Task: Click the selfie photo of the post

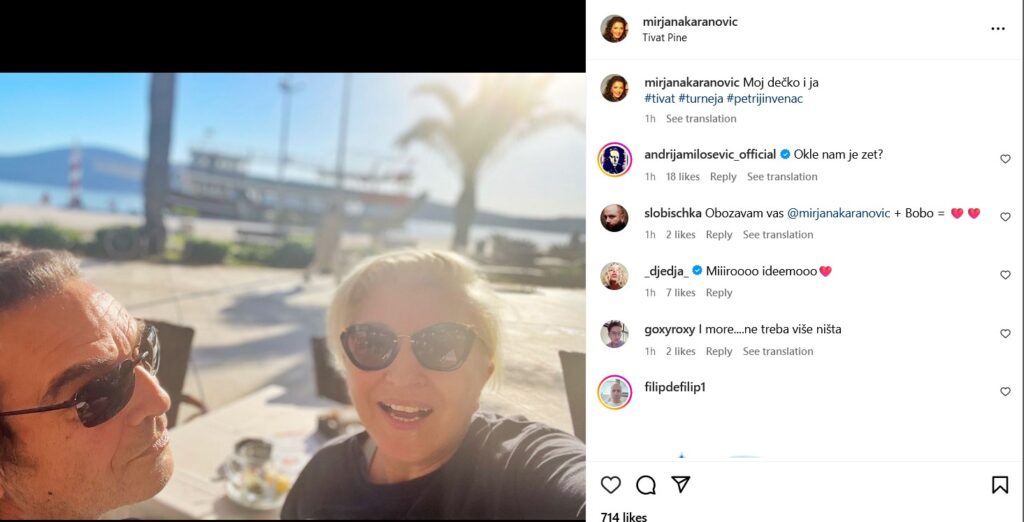Action: click(x=292, y=296)
